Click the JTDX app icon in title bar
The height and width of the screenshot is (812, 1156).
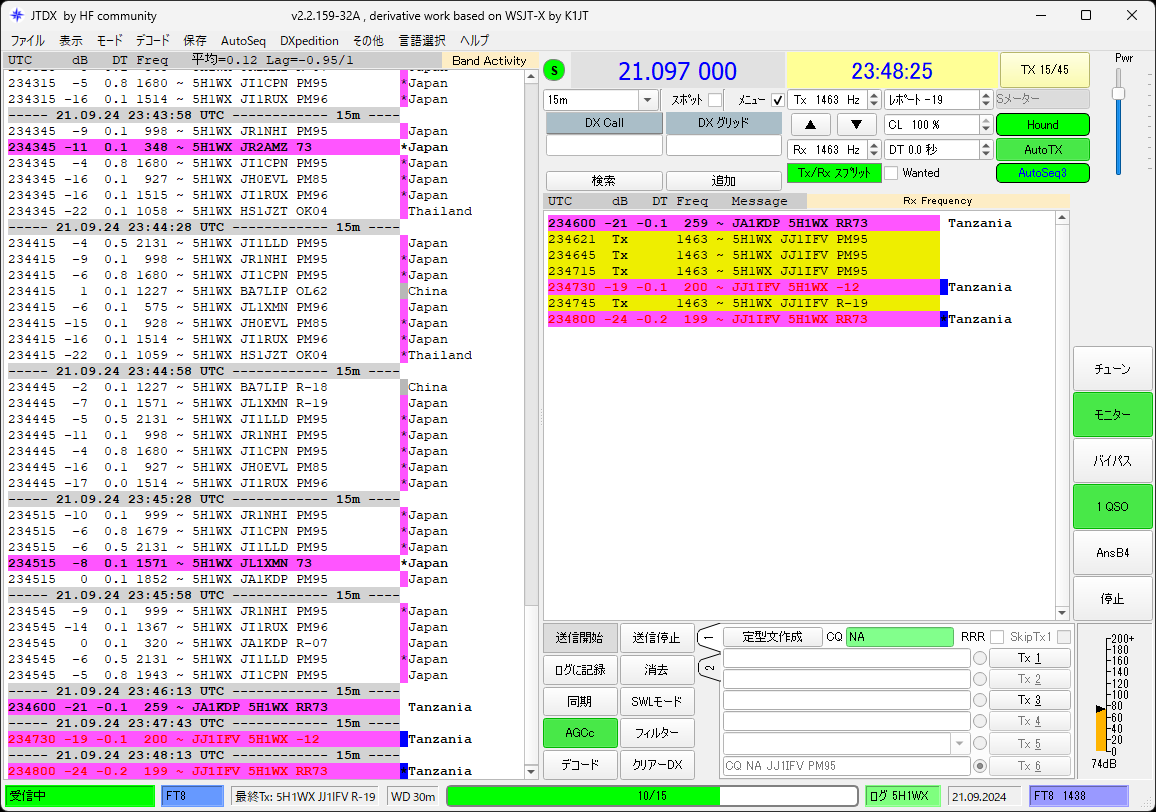pos(16,15)
